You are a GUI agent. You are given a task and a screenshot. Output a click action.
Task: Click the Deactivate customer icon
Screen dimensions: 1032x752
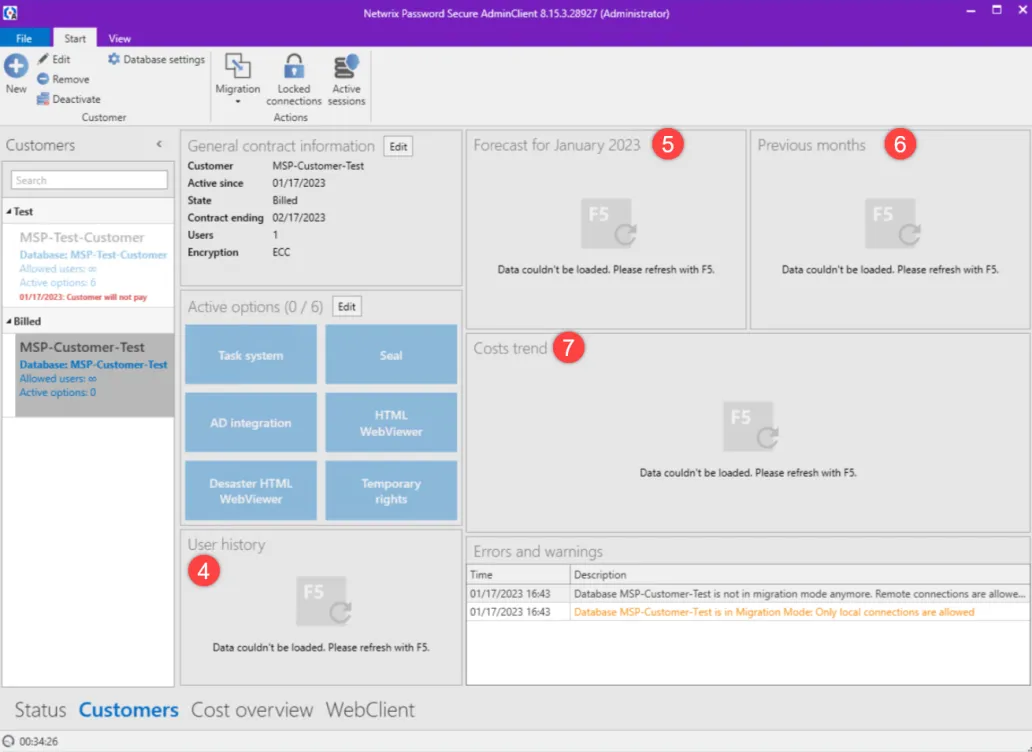coord(43,99)
